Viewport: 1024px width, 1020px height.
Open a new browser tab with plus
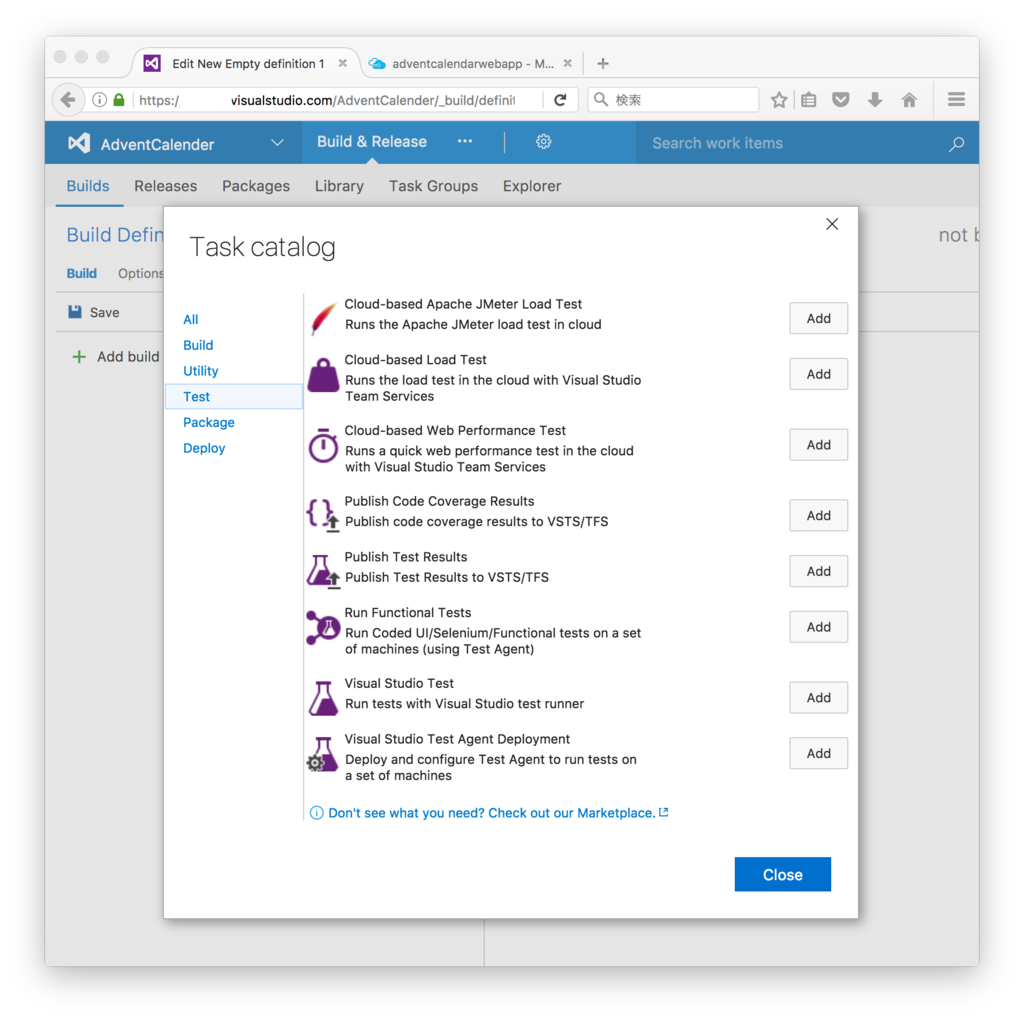coord(603,63)
